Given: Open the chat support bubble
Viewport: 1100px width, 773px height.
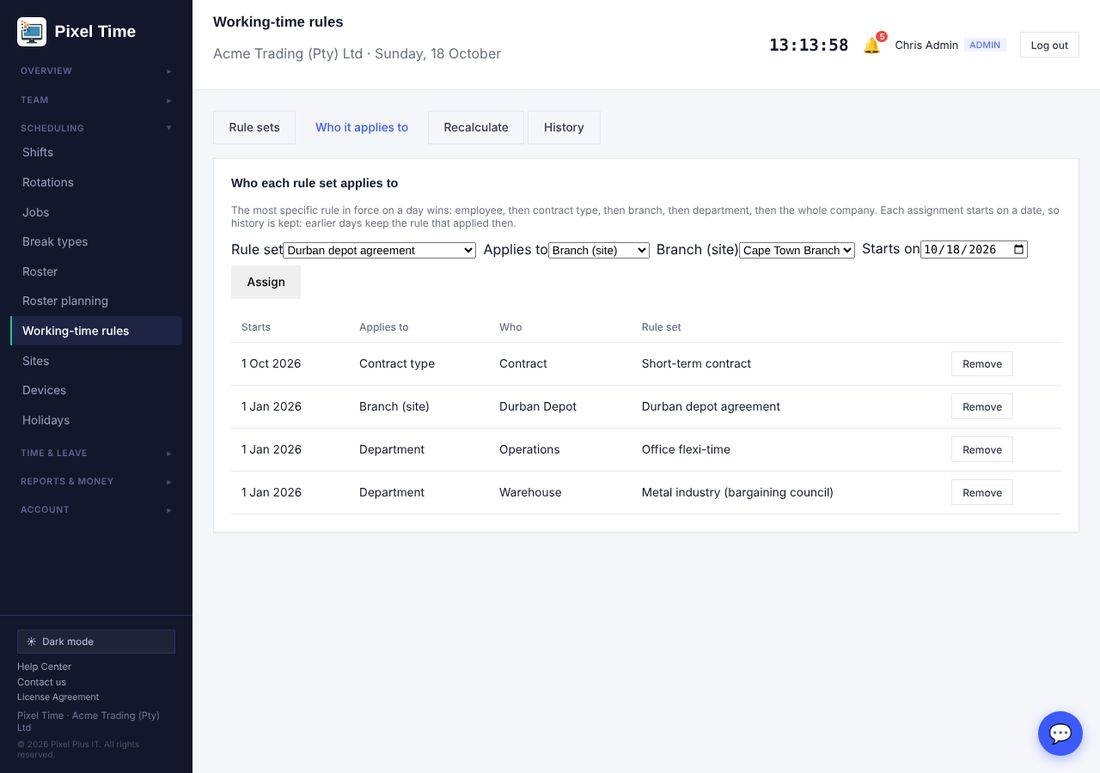Looking at the screenshot, I should tap(1060, 733).
